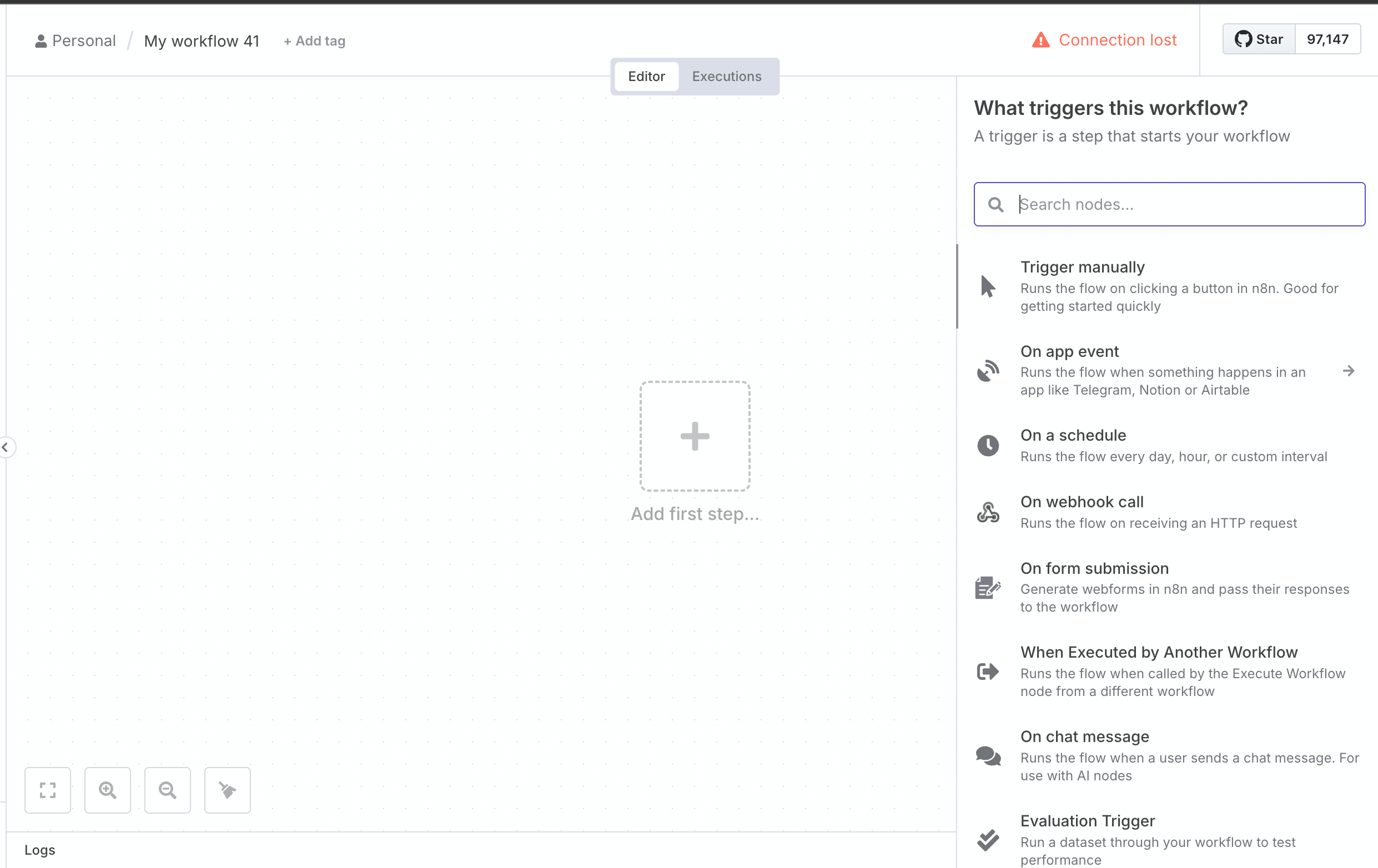
Task: Open the Personal project breadcrumb link
Action: 76,41
